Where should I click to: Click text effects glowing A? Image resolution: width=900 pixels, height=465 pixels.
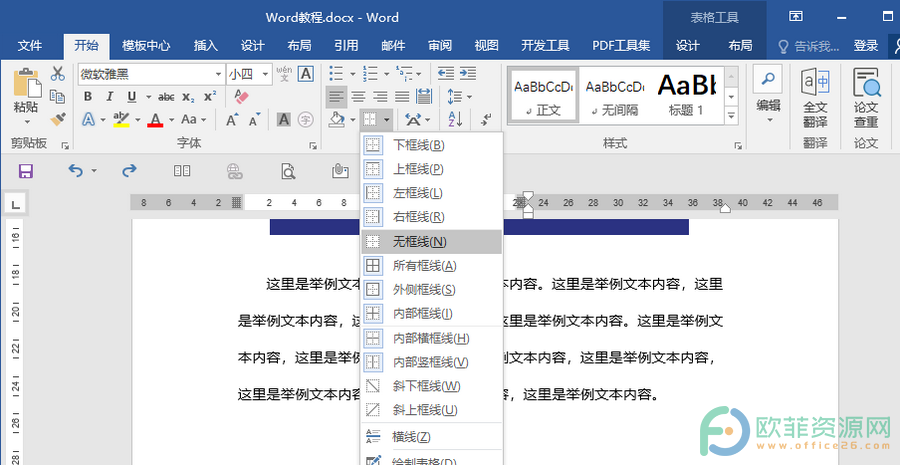coord(88,119)
